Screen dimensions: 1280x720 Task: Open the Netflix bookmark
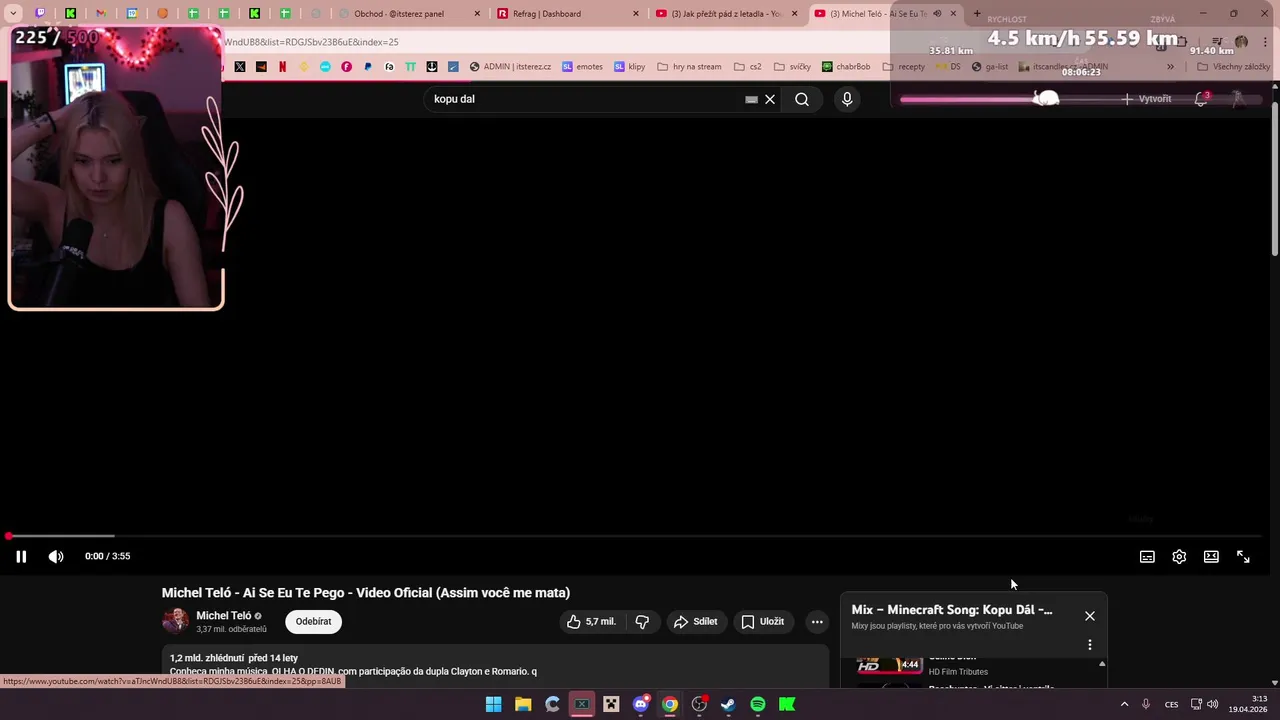tap(283, 67)
